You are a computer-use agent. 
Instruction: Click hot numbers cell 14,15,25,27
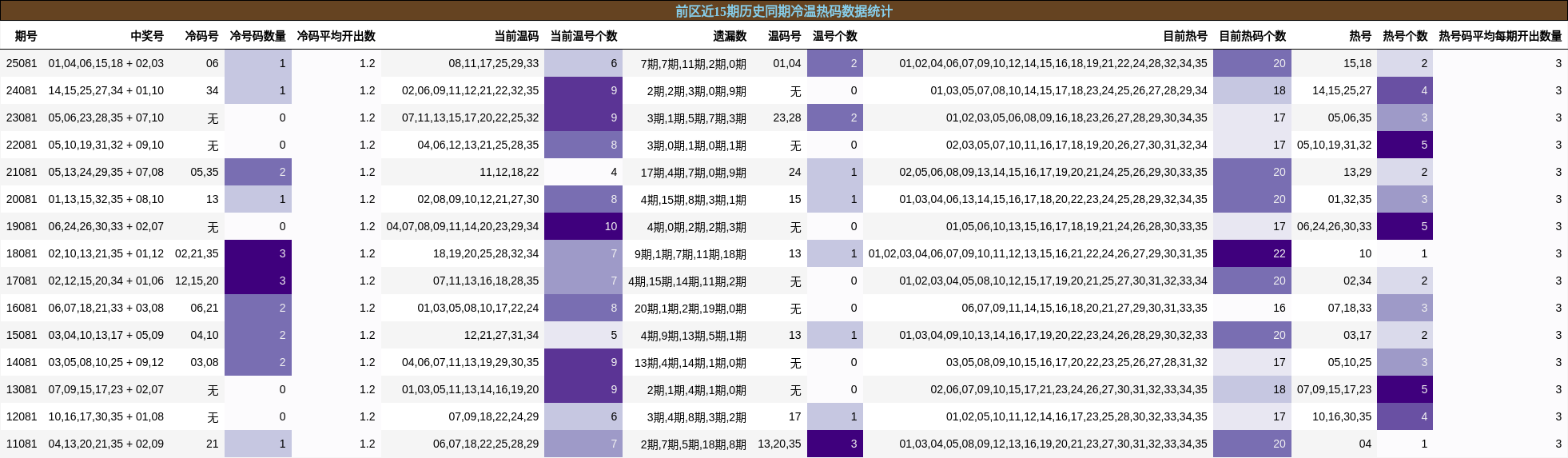click(x=1342, y=90)
